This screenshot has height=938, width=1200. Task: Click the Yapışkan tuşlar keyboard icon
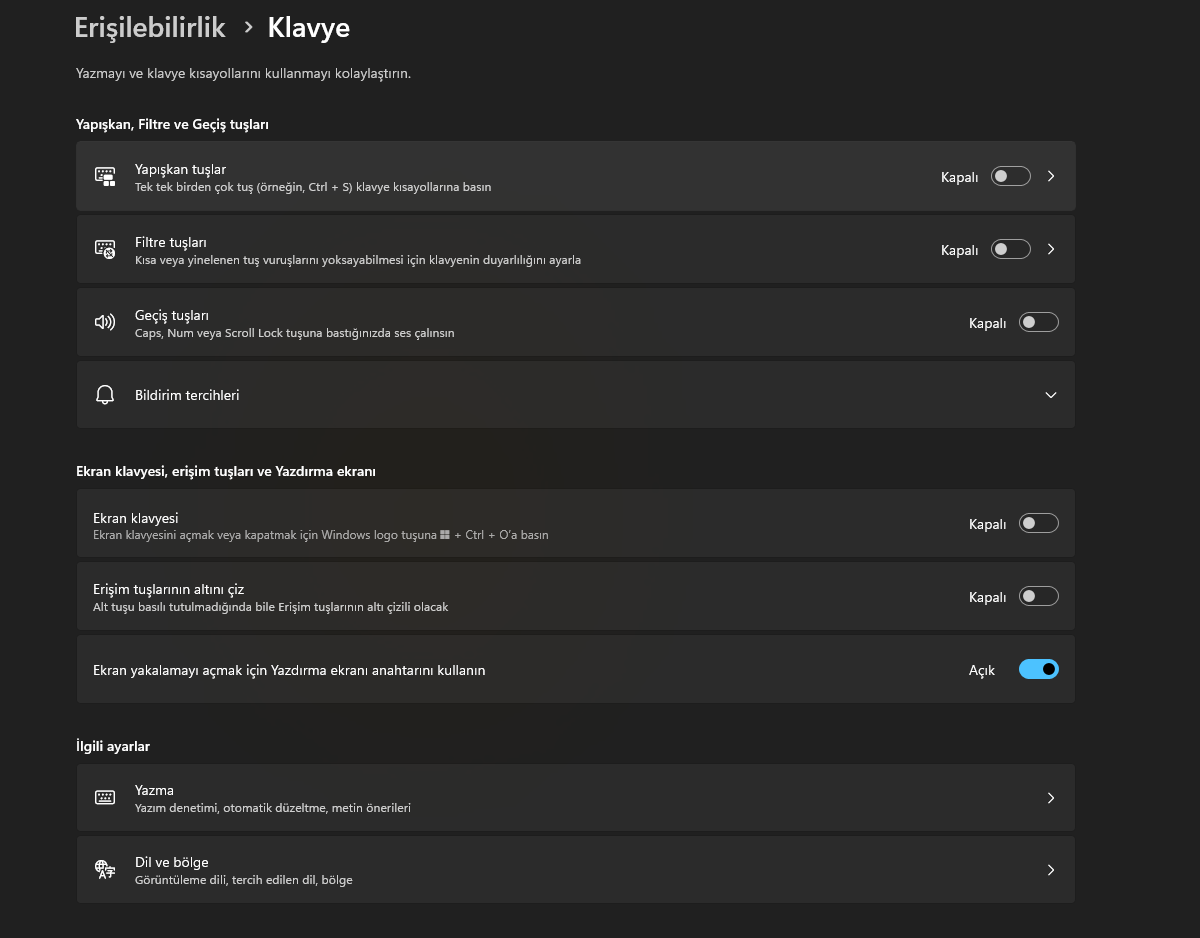tap(105, 177)
